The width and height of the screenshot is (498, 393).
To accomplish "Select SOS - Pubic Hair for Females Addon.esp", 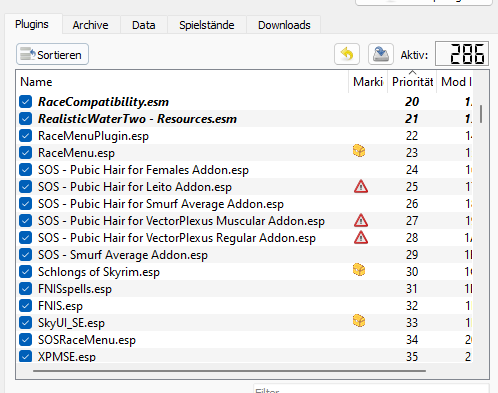I will (x=143, y=170).
